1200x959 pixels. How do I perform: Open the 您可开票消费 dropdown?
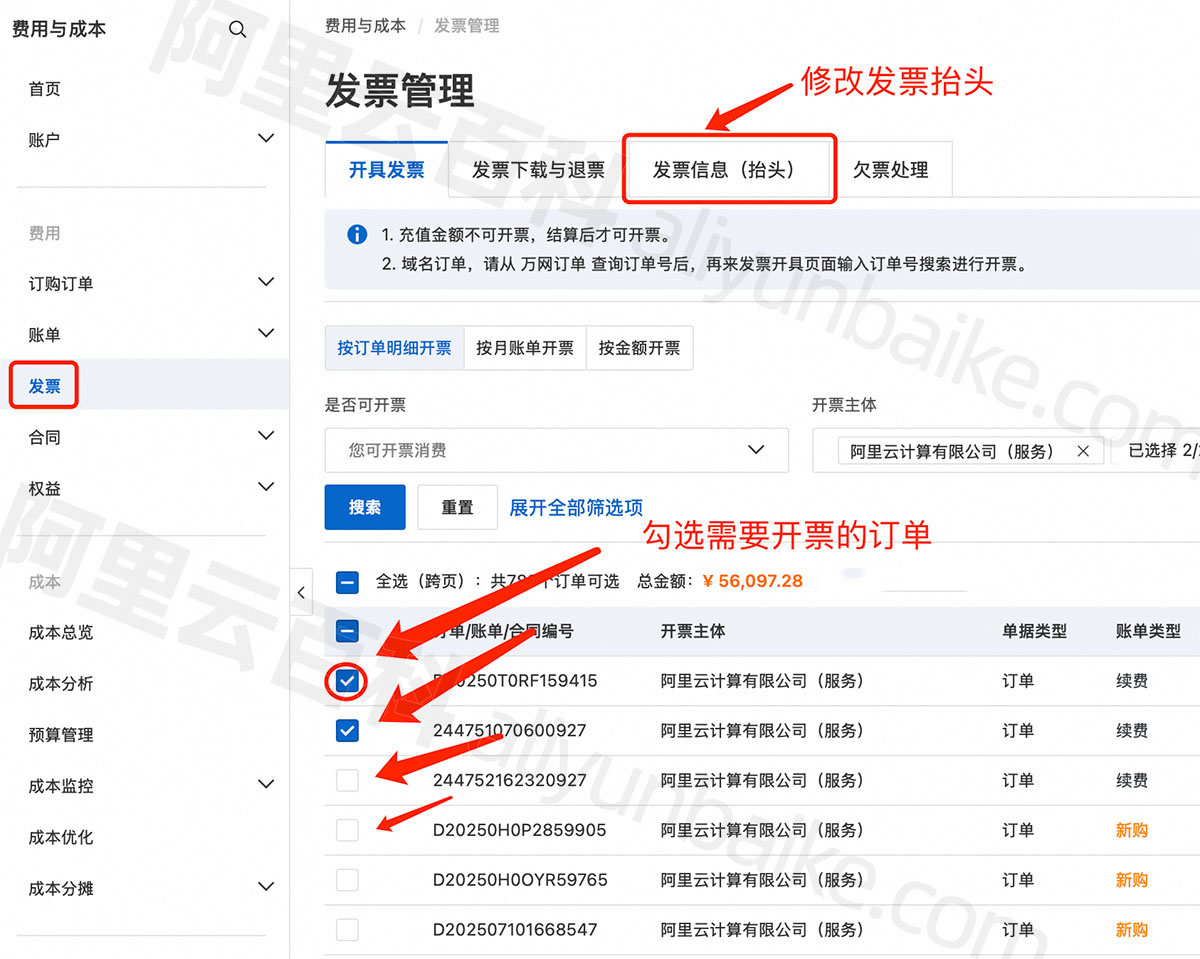(x=556, y=450)
